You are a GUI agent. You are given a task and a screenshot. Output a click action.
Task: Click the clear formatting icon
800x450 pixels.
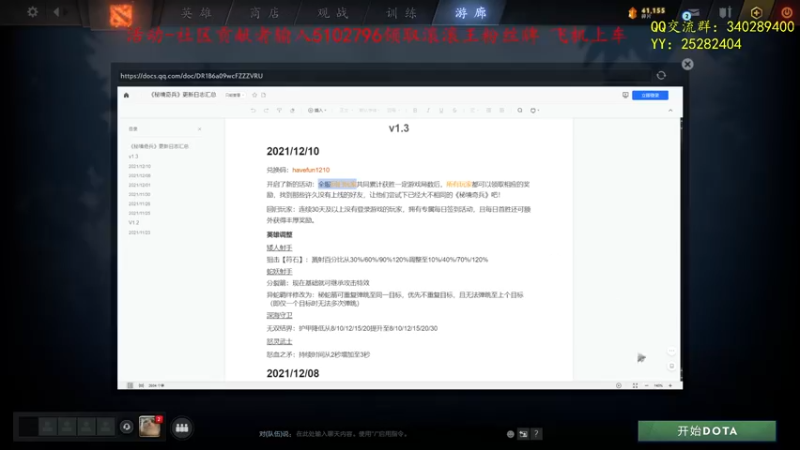click(292, 110)
